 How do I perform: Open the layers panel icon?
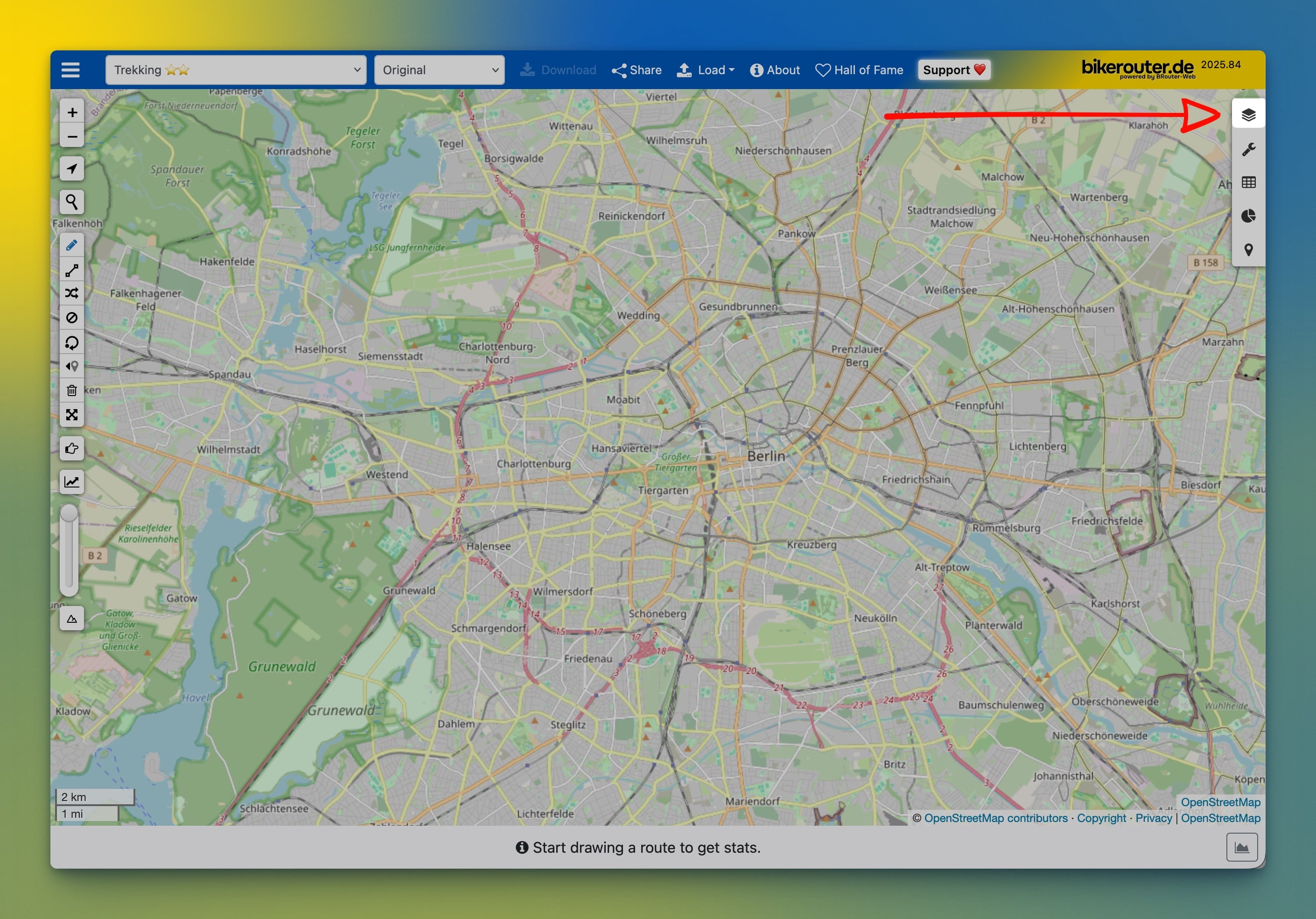tap(1248, 115)
